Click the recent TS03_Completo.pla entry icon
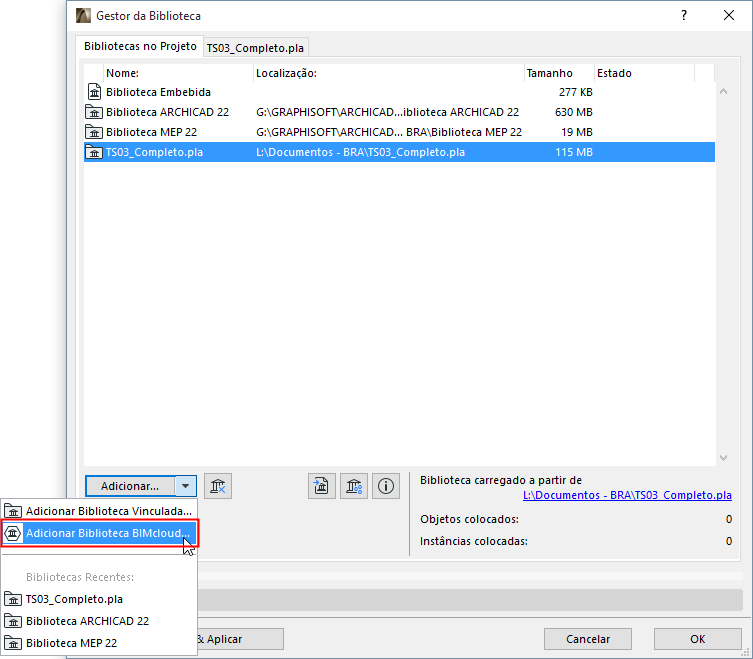Image resolution: width=753 pixels, height=659 pixels. 12,599
